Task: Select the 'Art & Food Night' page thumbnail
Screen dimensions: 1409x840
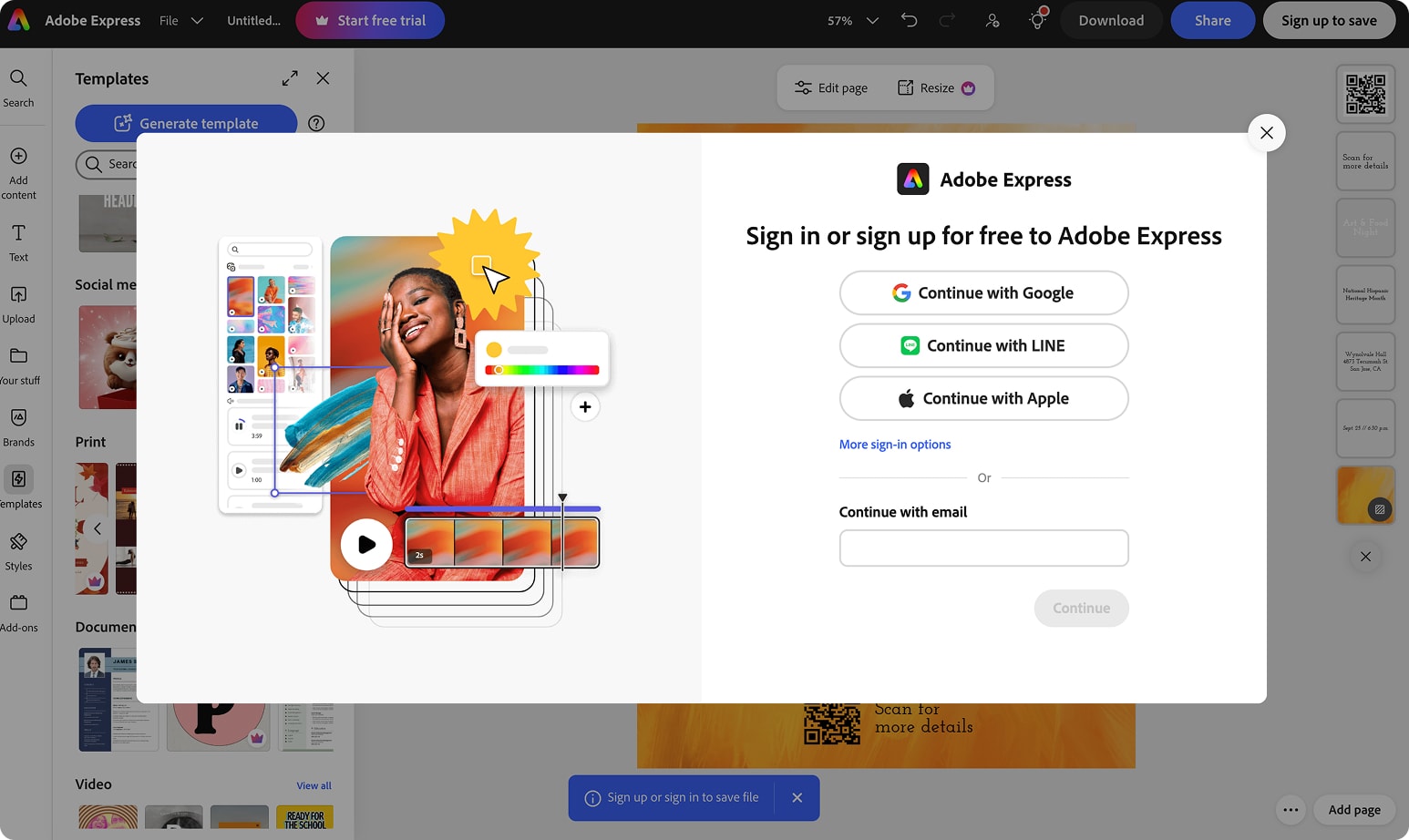Action: 1365,228
